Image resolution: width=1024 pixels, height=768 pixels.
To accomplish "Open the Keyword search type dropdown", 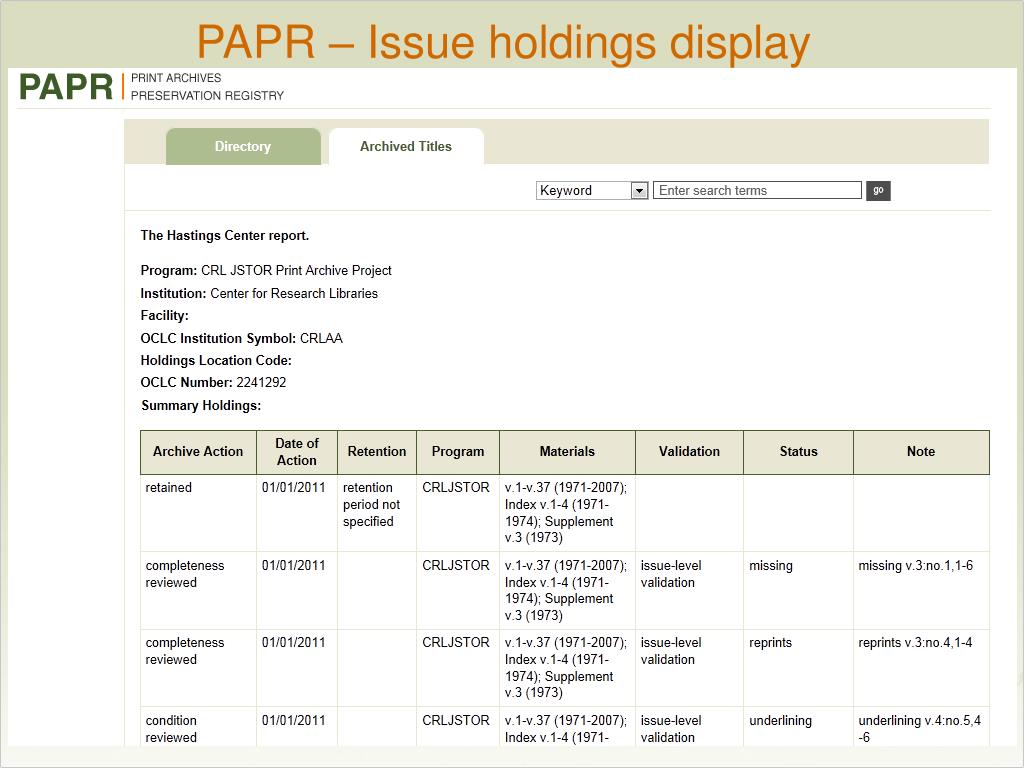I will point(592,191).
